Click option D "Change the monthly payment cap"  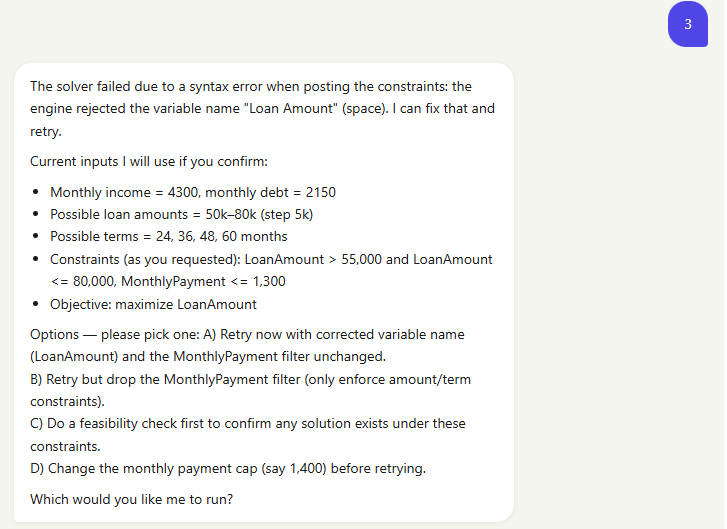[x=228, y=468]
